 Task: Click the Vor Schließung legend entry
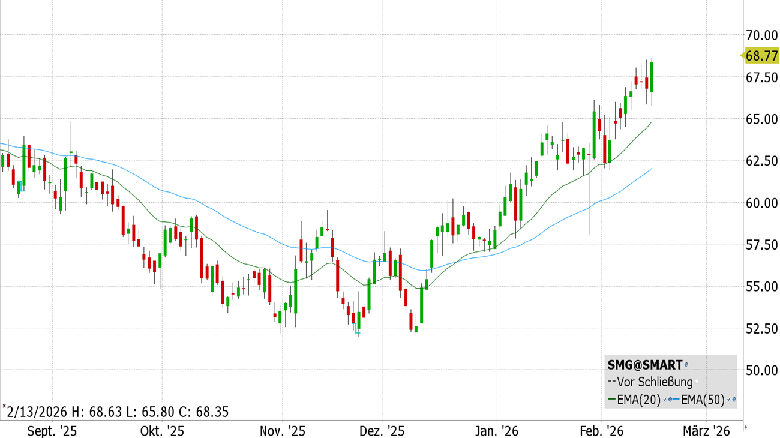pos(655,382)
